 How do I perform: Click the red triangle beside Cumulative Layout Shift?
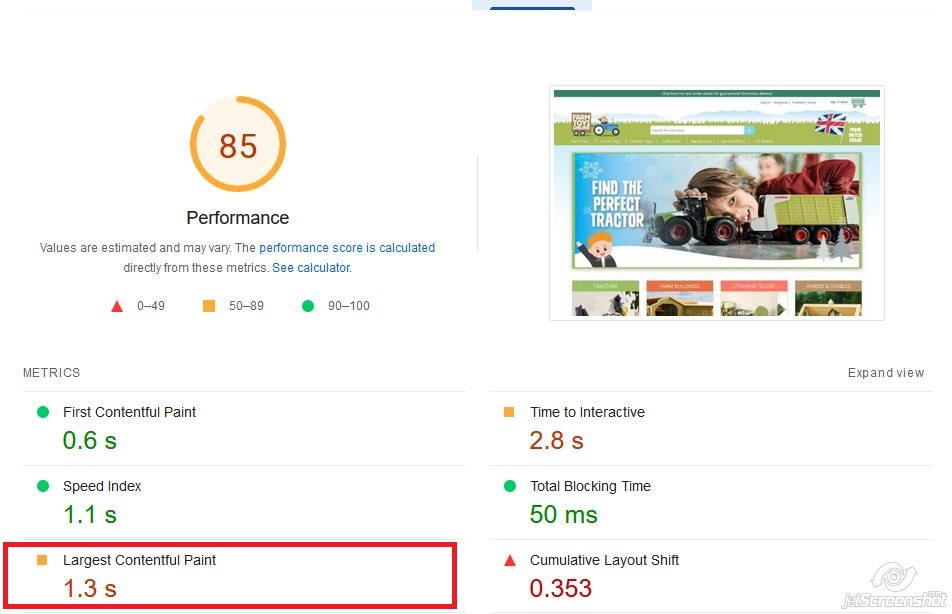pos(509,560)
